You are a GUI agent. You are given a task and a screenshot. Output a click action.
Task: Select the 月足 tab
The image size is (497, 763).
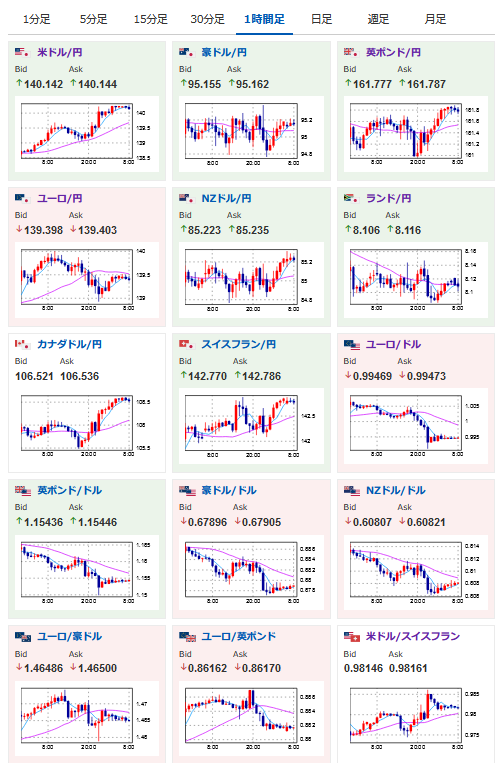coord(435,19)
